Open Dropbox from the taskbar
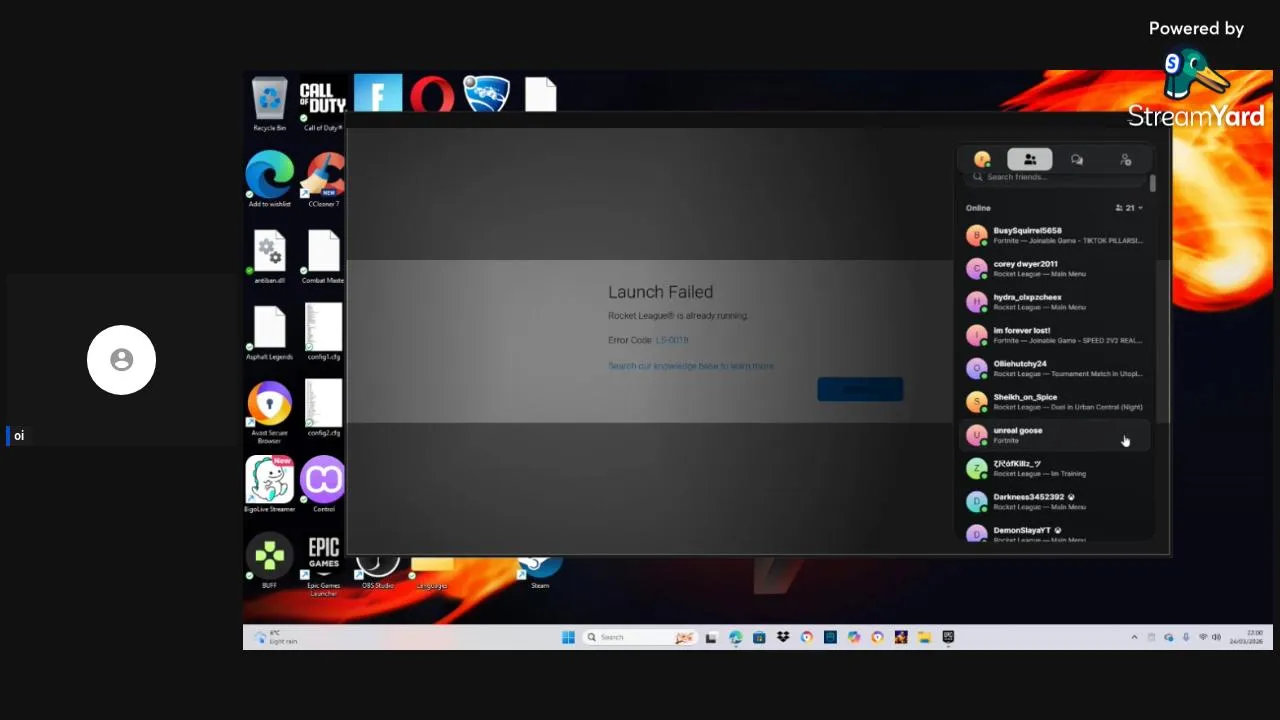 click(x=783, y=637)
